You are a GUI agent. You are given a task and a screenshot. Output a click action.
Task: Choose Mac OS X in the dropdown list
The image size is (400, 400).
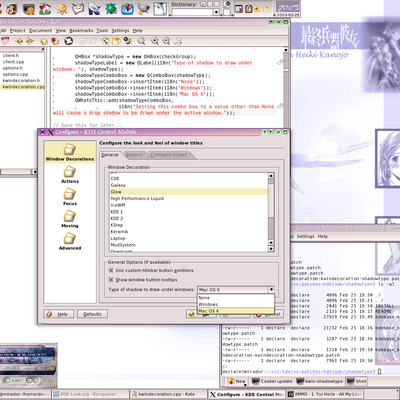click(236, 311)
